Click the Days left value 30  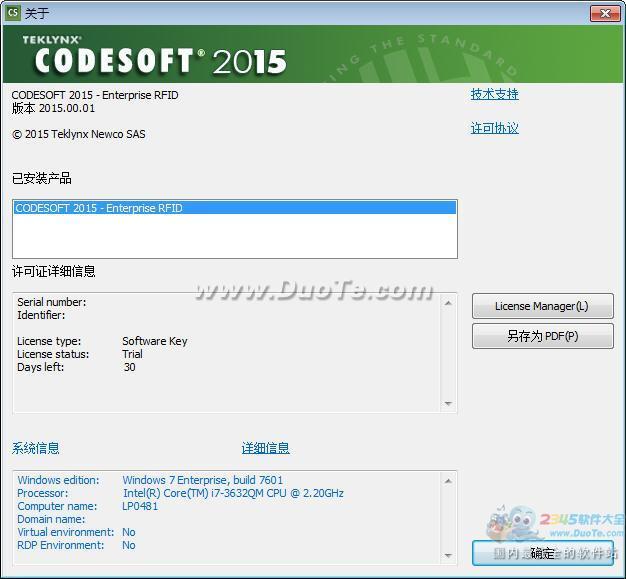pos(129,367)
